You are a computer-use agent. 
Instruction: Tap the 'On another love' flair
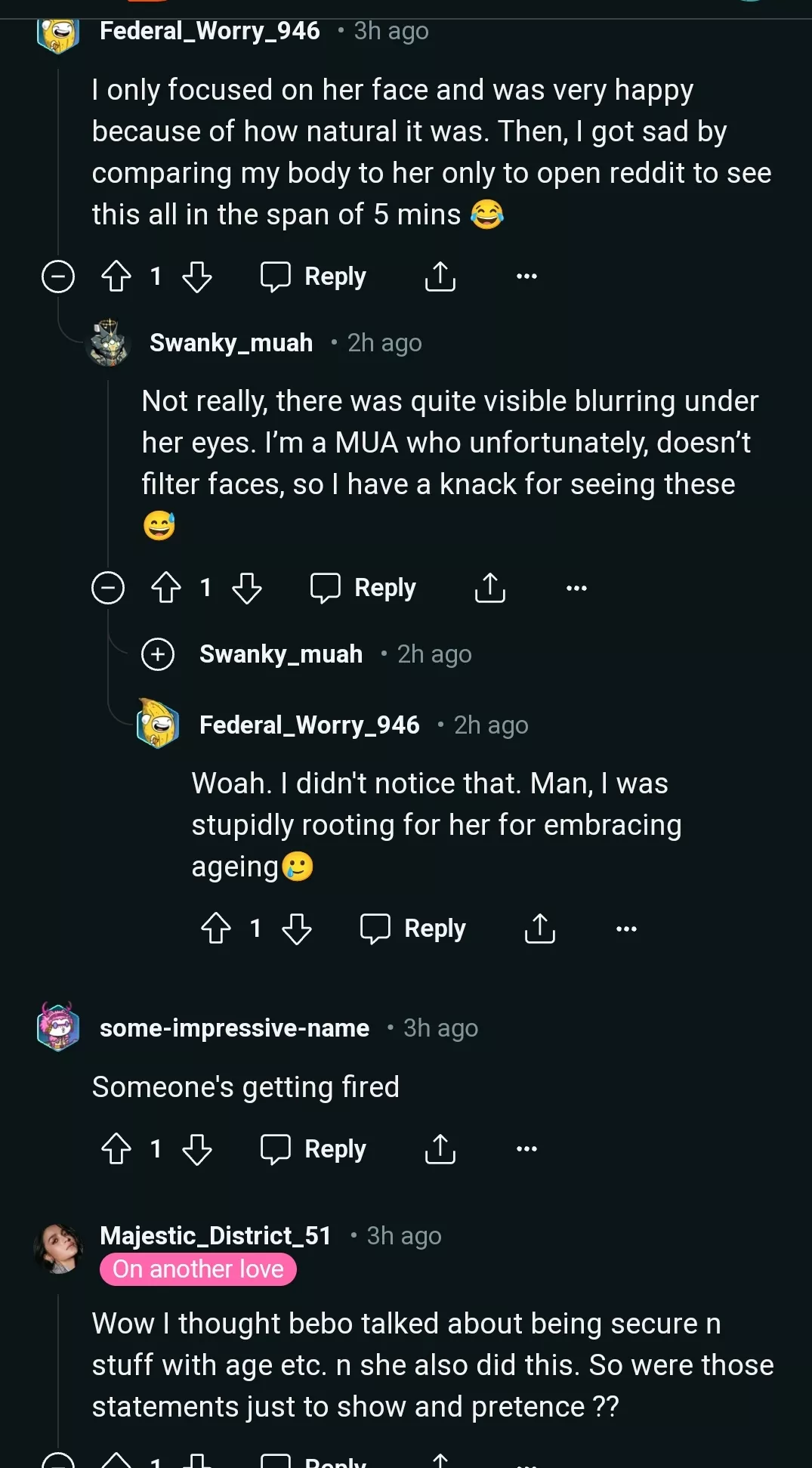[198, 1269]
